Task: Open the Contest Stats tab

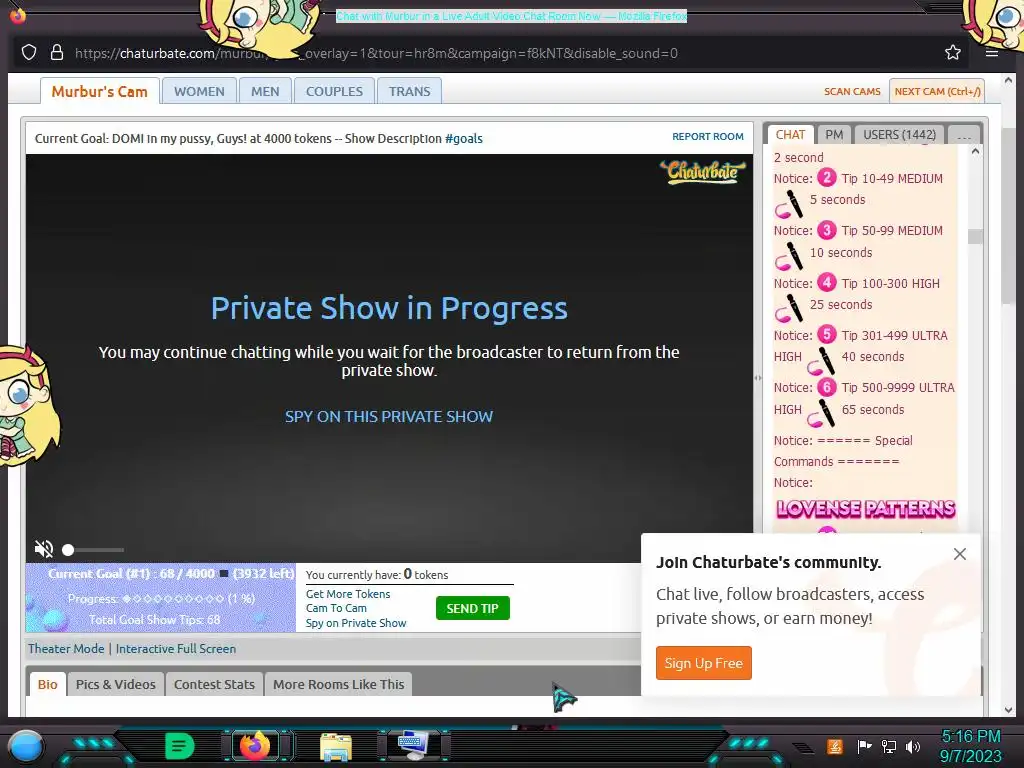Action: 214,684
